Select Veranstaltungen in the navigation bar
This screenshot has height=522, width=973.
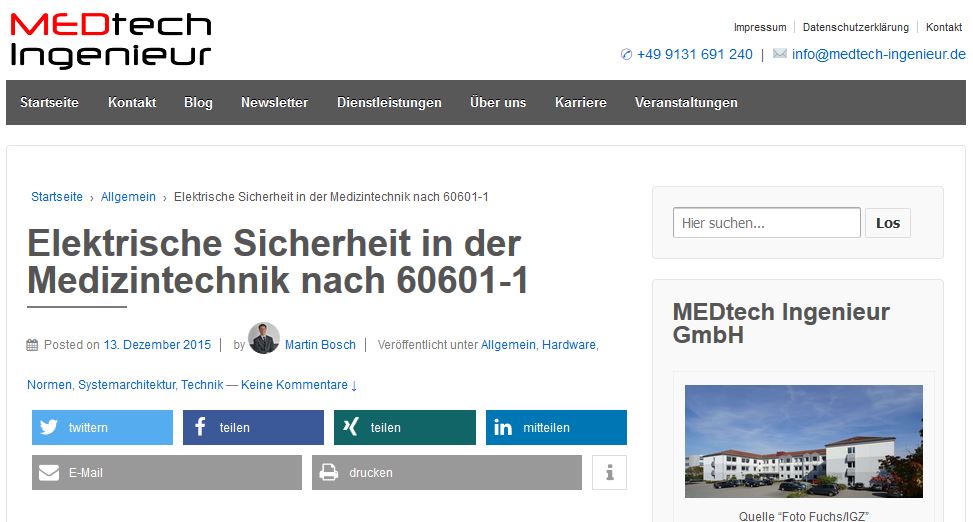(686, 102)
